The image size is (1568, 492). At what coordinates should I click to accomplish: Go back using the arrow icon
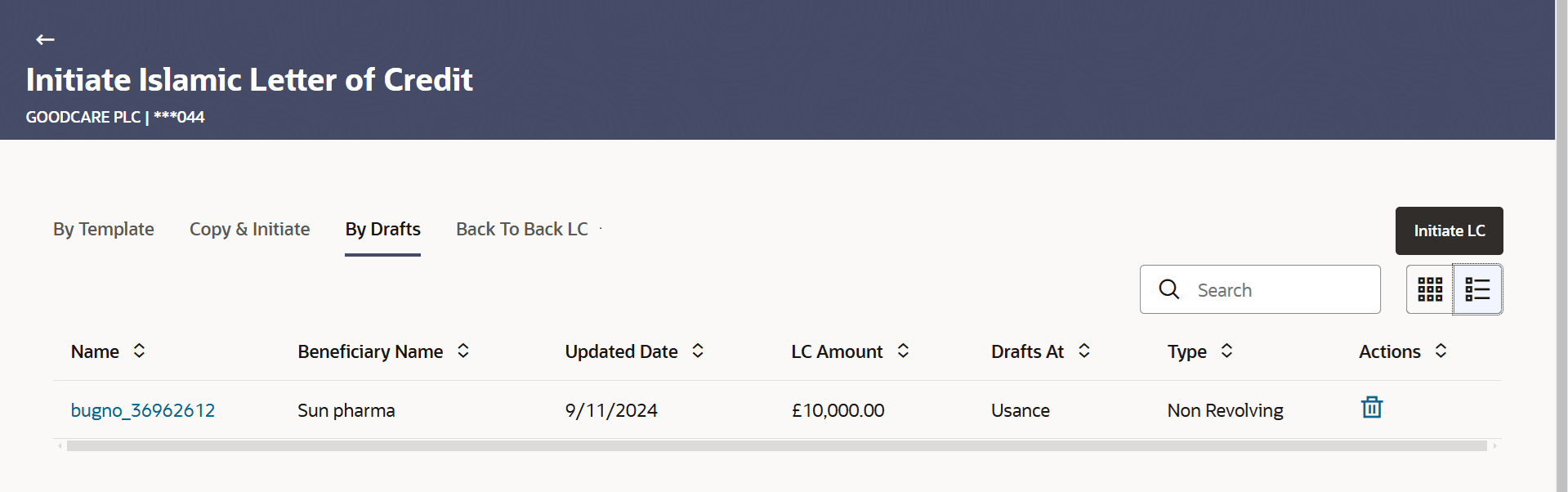click(x=45, y=39)
